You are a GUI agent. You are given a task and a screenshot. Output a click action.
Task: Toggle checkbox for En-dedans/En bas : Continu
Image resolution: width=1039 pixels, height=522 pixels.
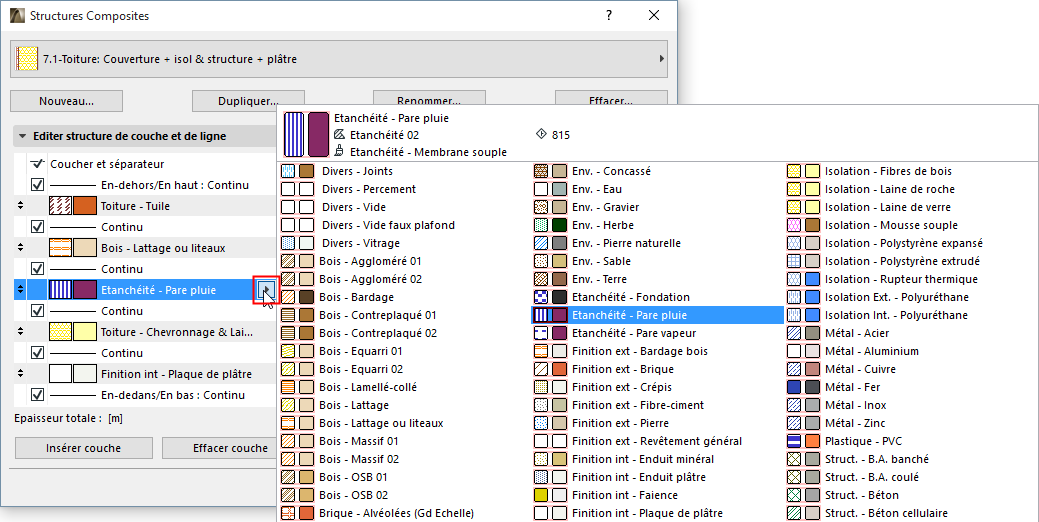[x=38, y=395]
